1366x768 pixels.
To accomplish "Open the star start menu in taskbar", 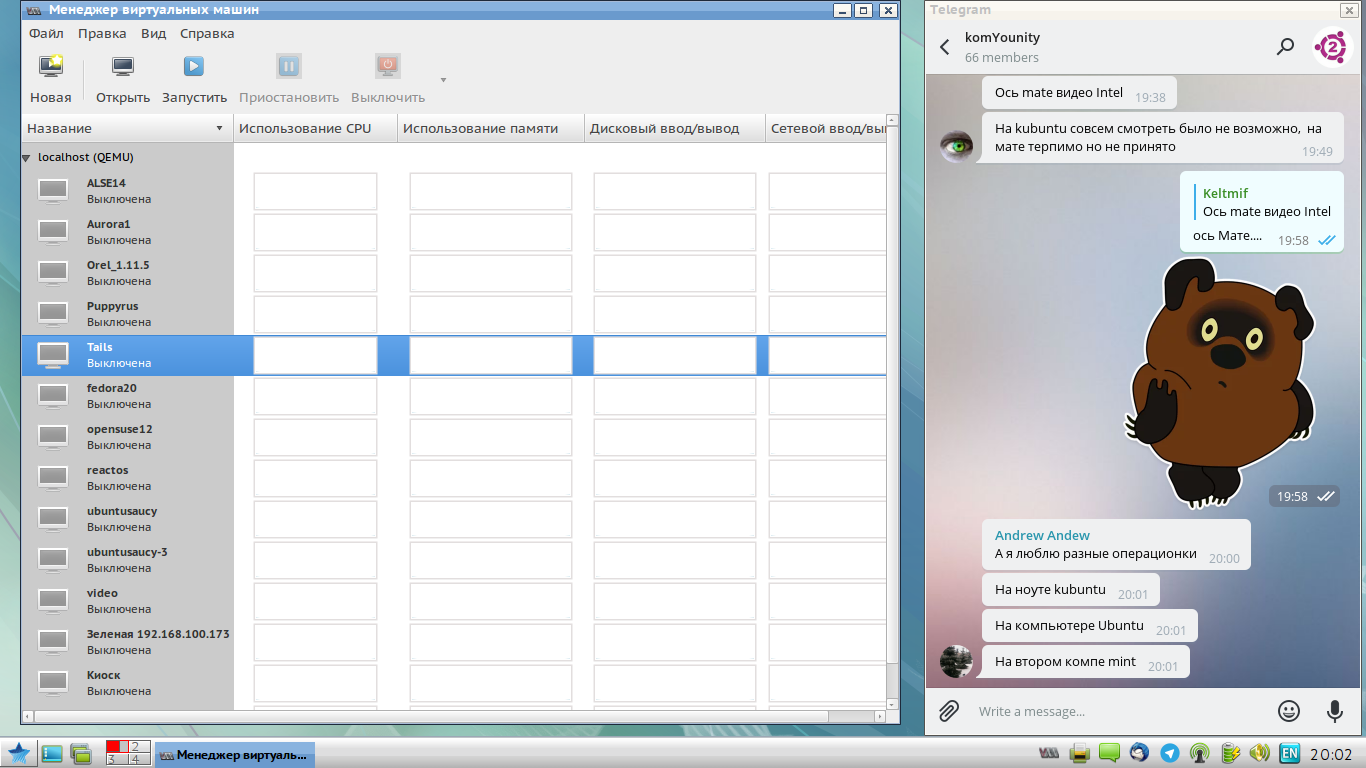I will (x=19, y=753).
